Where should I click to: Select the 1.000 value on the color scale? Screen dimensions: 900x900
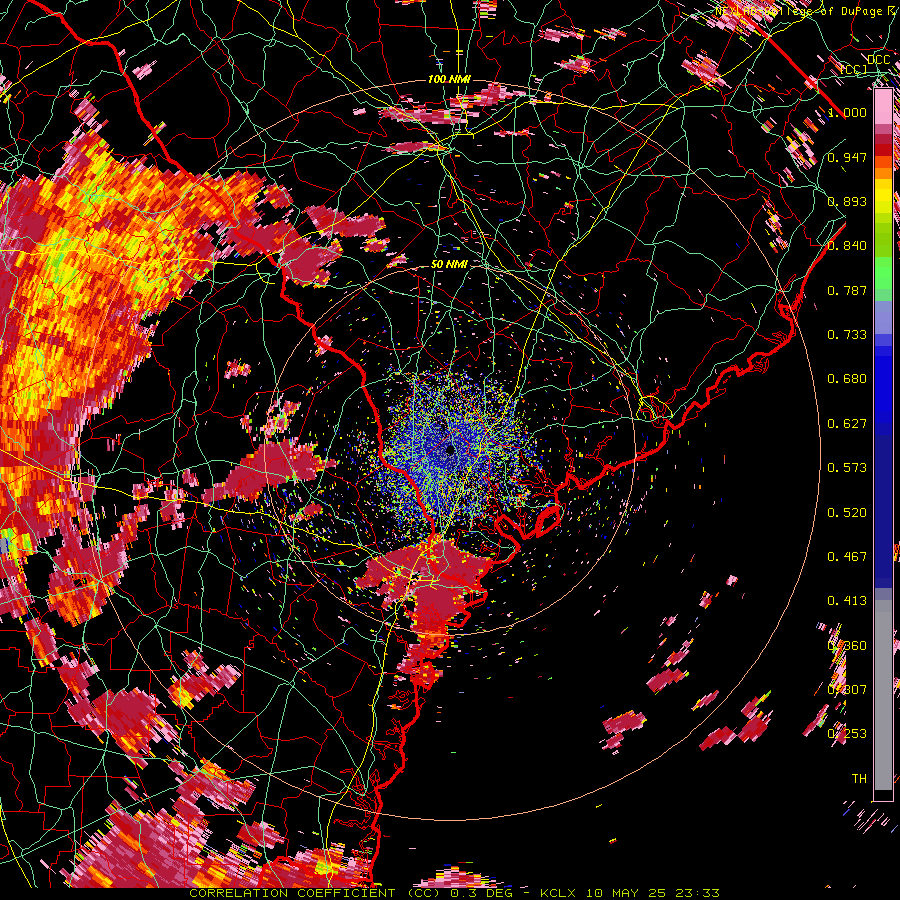click(847, 112)
